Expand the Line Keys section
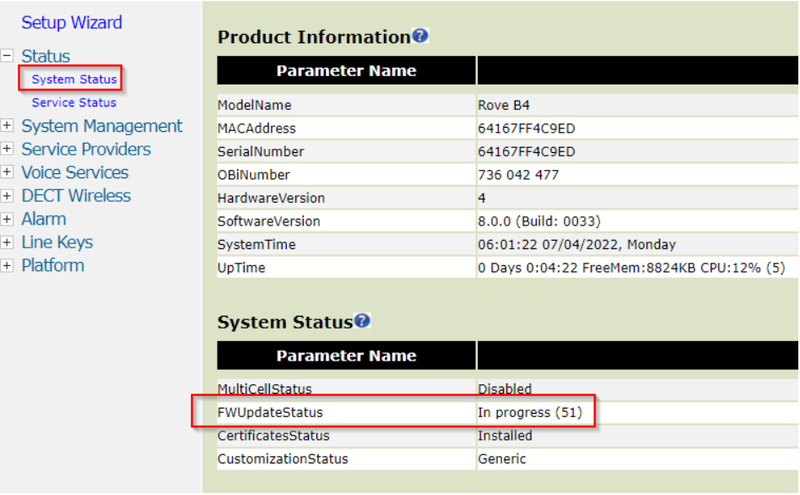The width and height of the screenshot is (800, 495). [7, 242]
